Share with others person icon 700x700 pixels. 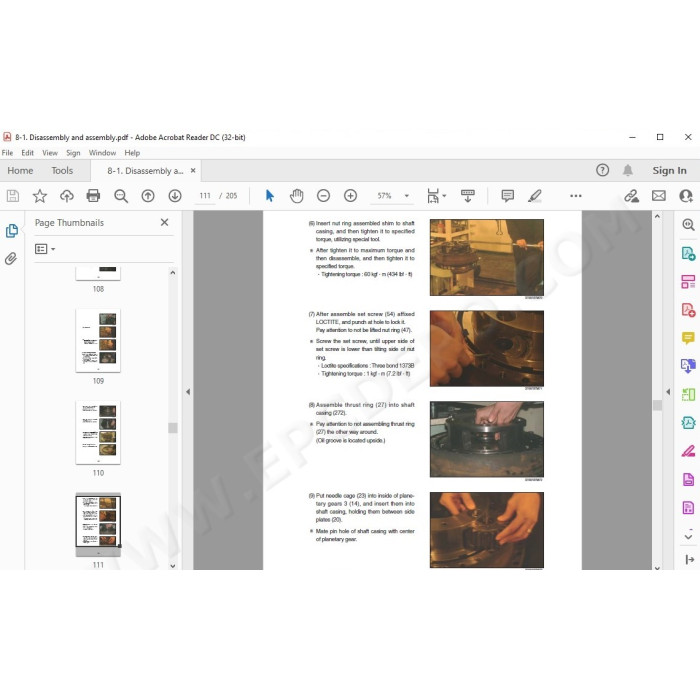(686, 196)
